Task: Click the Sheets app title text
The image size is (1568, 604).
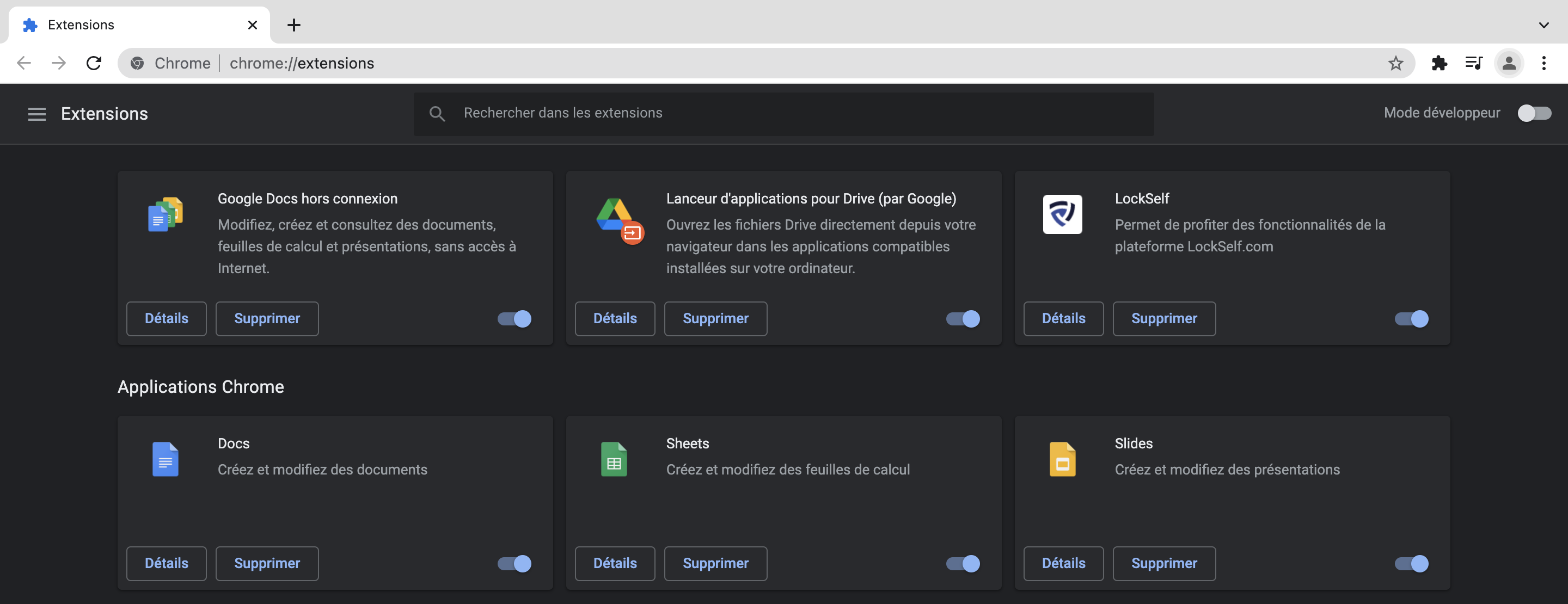Action: [687, 444]
